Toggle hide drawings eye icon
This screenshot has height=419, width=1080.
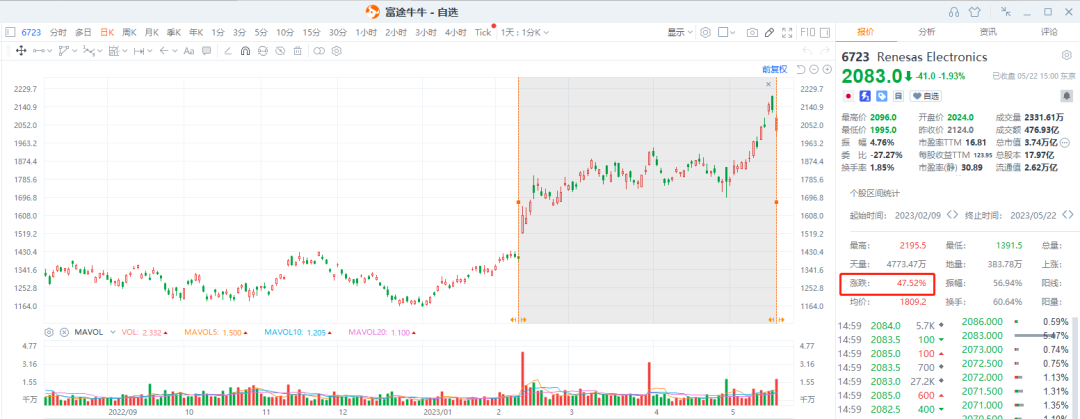click(x=280, y=50)
